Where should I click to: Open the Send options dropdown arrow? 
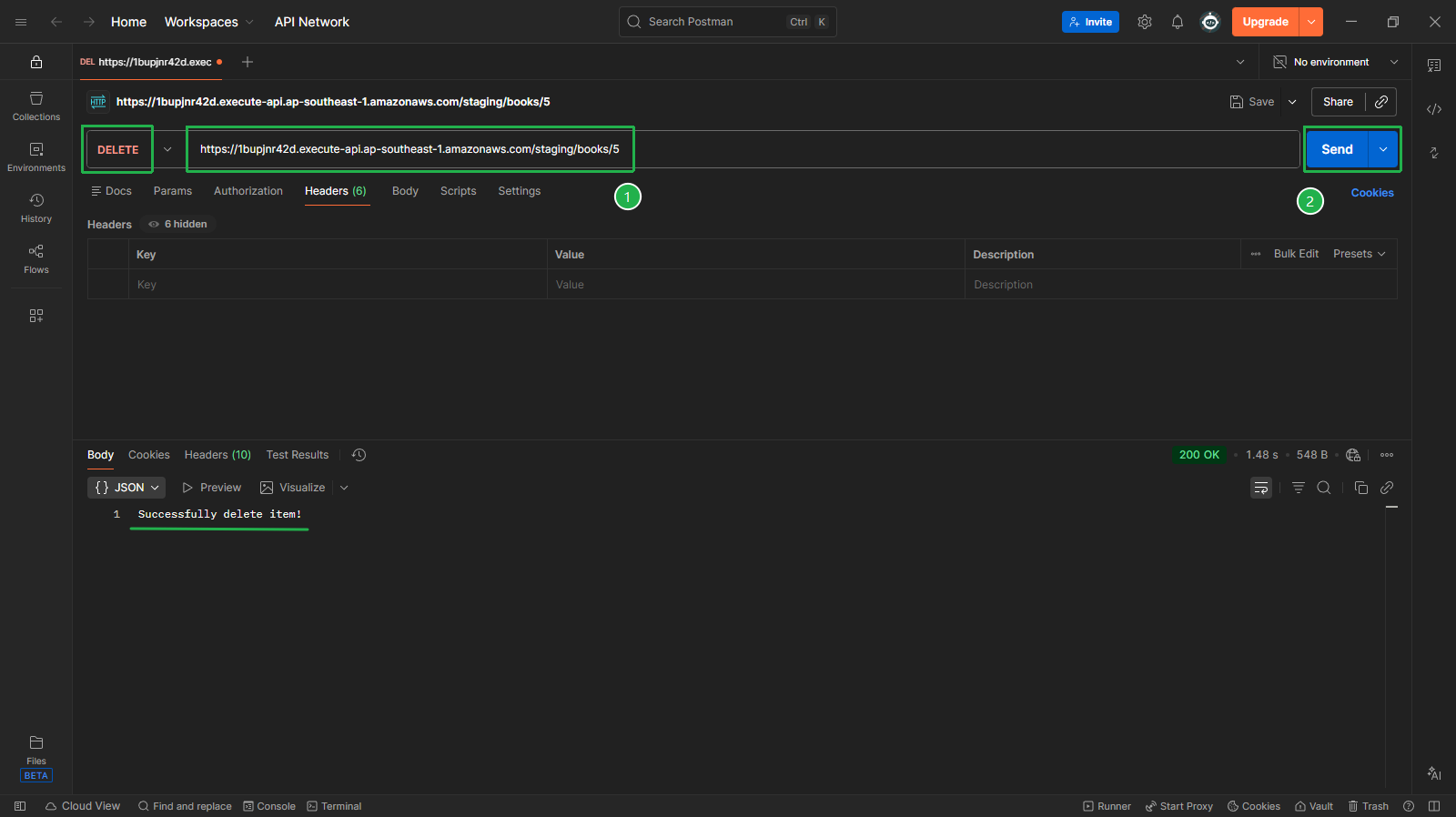coord(1383,149)
